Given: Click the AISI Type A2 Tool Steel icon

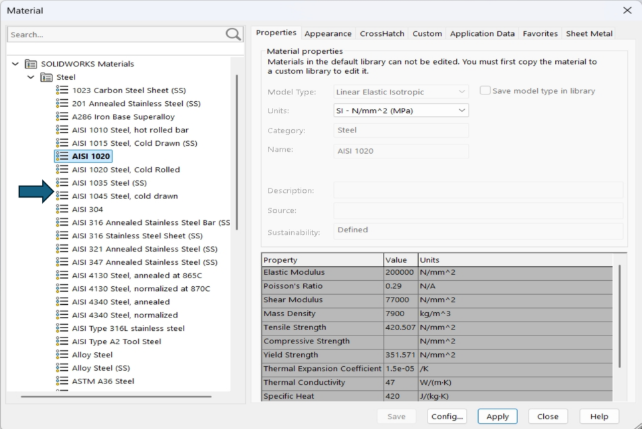Looking at the screenshot, I should click(x=62, y=342).
